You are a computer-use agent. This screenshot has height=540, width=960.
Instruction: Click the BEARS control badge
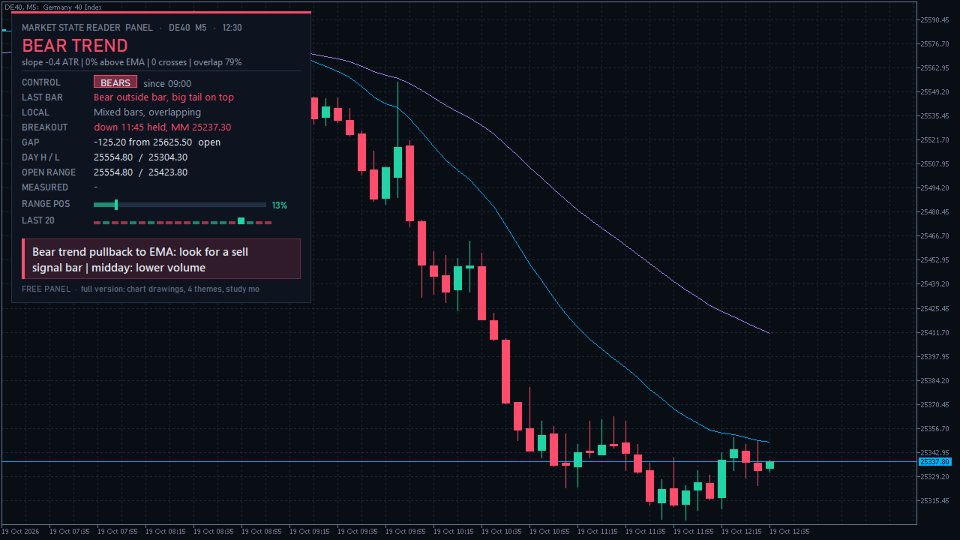pos(115,82)
